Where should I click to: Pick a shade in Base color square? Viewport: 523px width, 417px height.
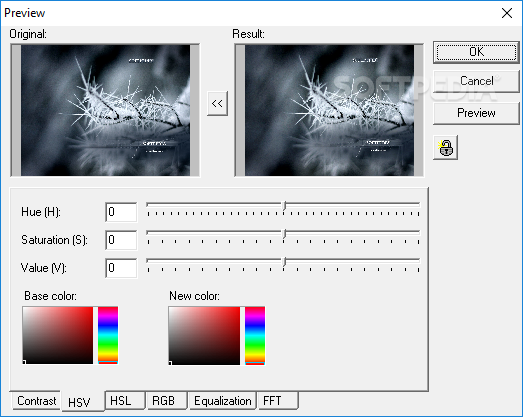tap(58, 335)
